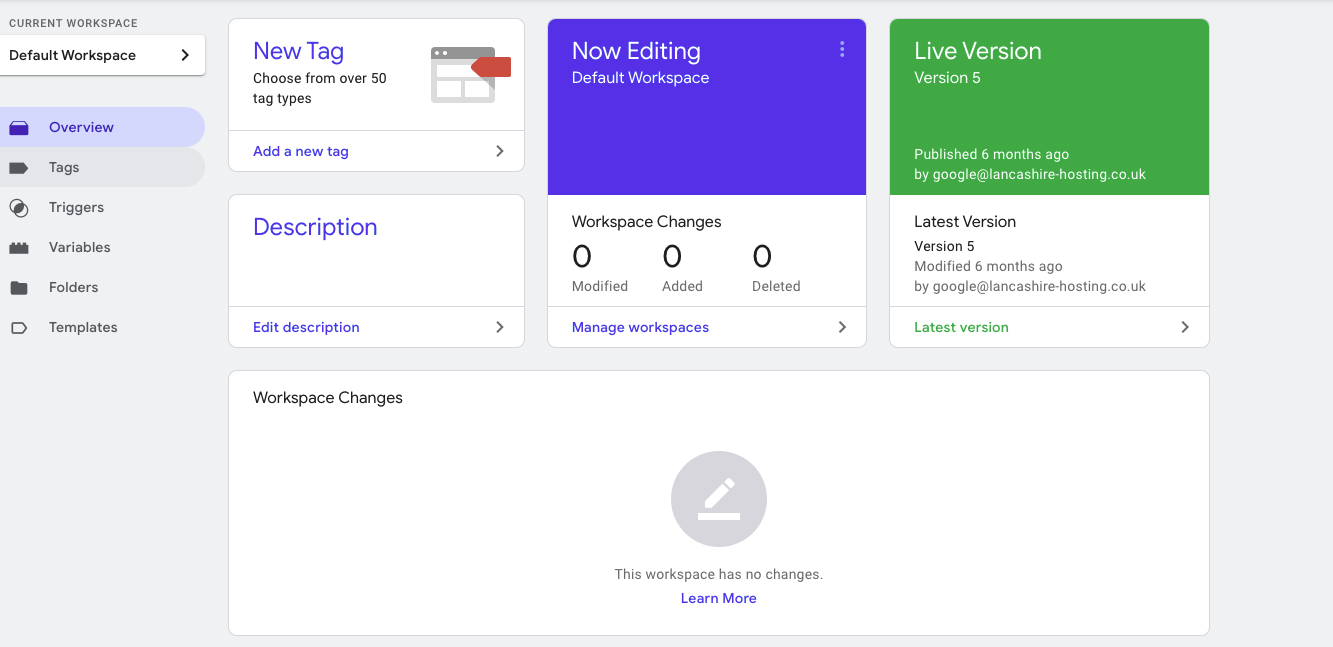Click the chevron next to Manage workspaces
Screen dimensions: 1333x647
842,326
